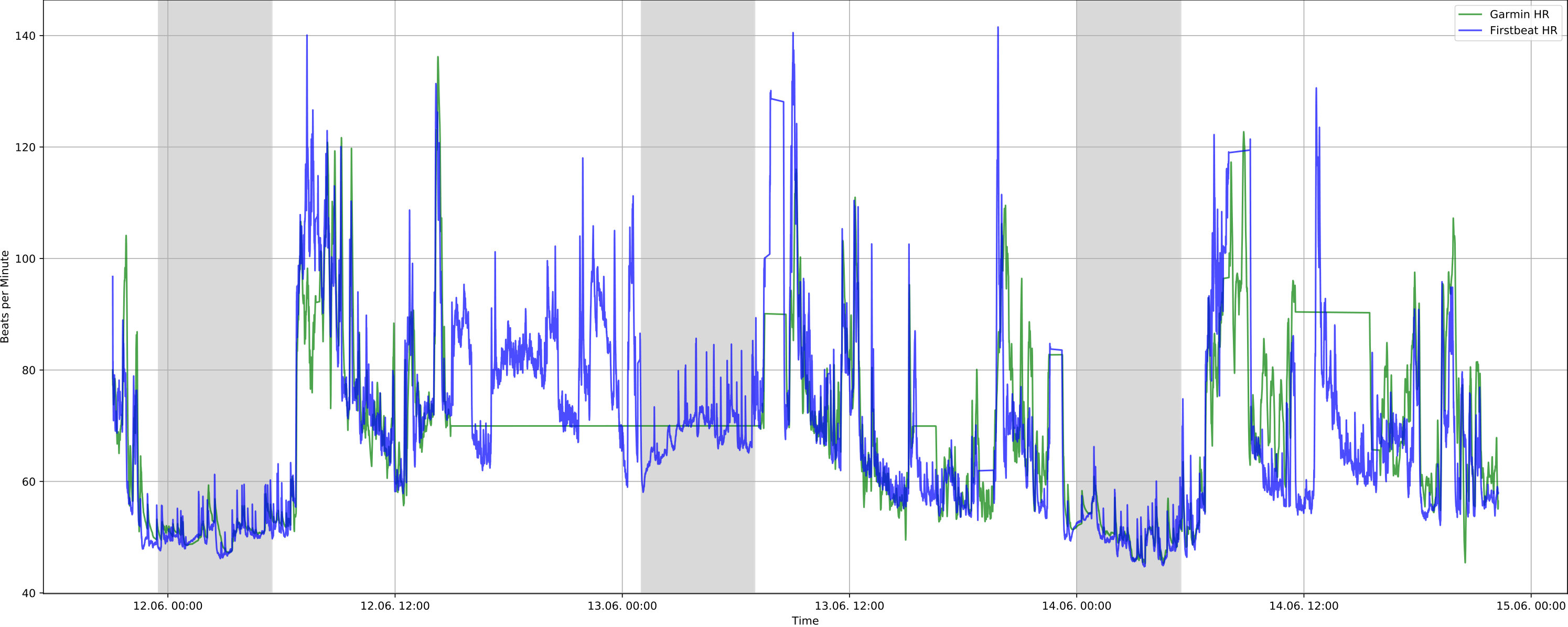Click the 'Time' x-axis title
Screen dimensions: 1568x627
coord(804,621)
